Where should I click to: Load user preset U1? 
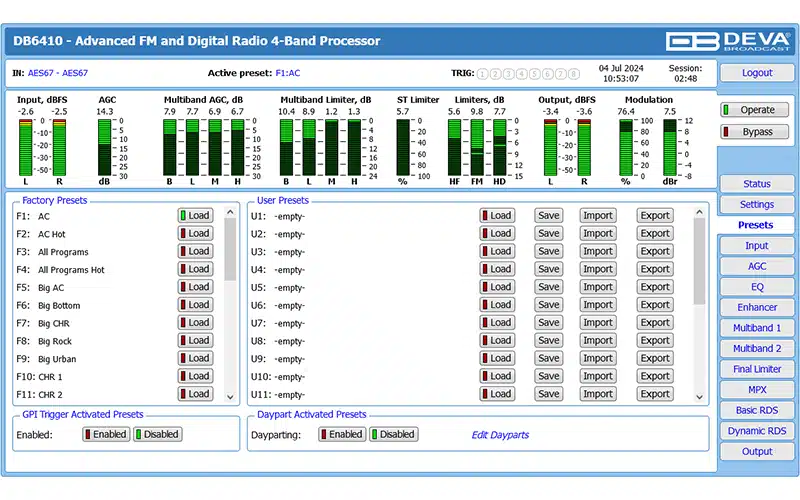[x=497, y=215]
